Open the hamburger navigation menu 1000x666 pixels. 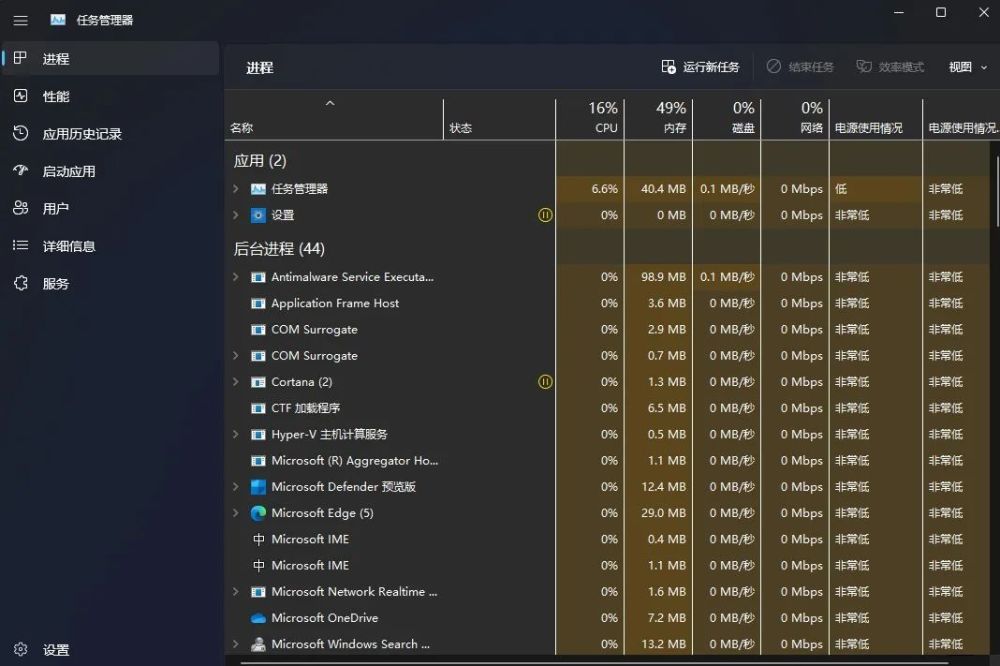pyautogui.click(x=20, y=20)
